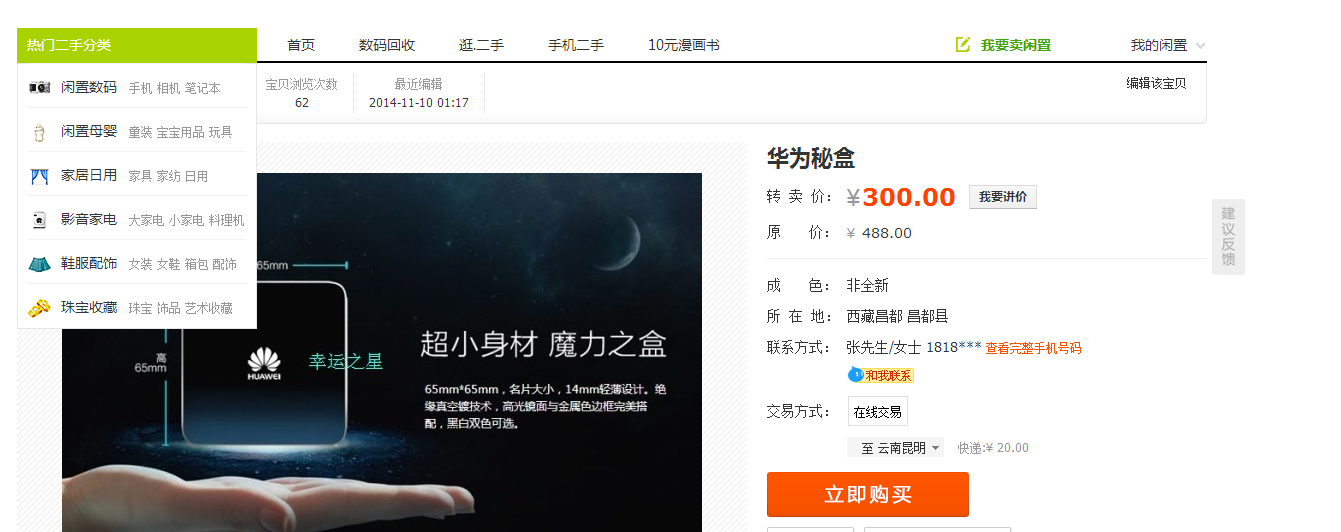Go to the 数码回收 nav tab
1341x532 pixels.
click(x=387, y=45)
